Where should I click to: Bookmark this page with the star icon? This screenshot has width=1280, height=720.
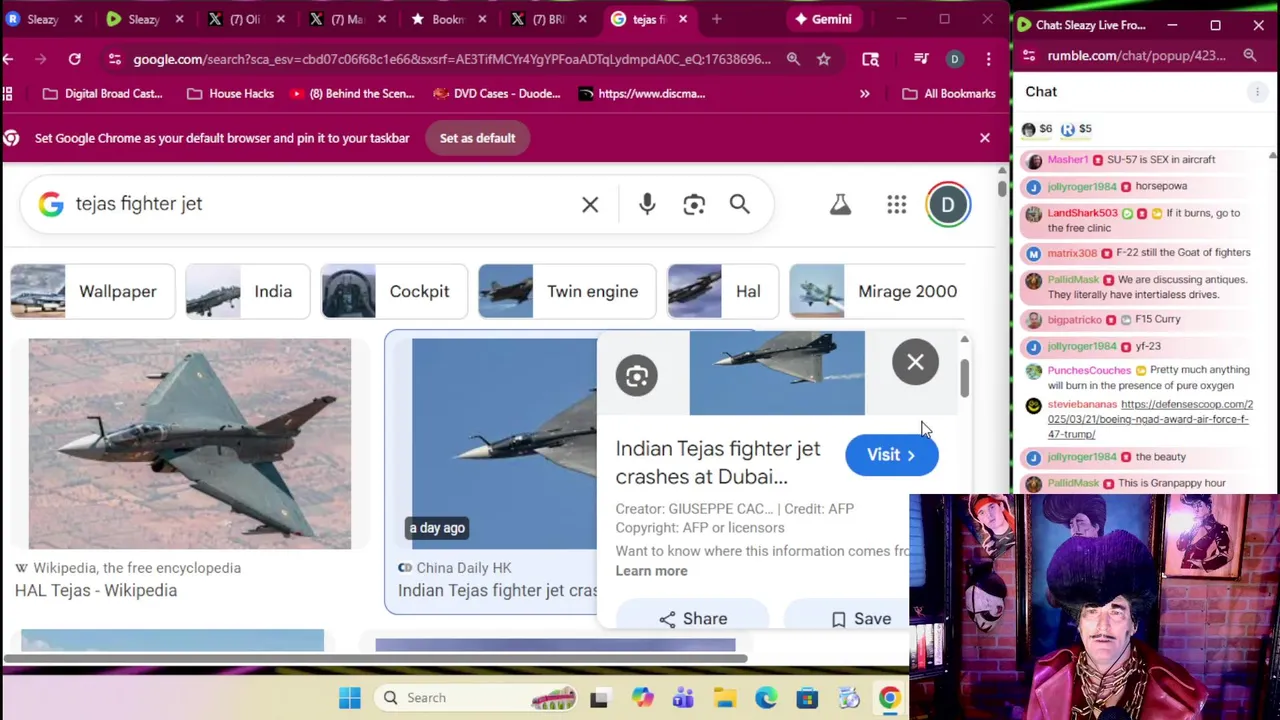coord(823,59)
